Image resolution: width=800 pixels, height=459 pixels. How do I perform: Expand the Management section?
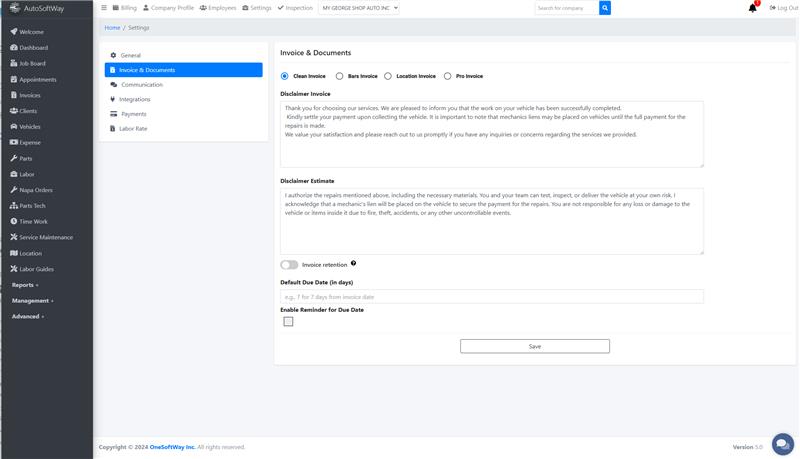32,300
